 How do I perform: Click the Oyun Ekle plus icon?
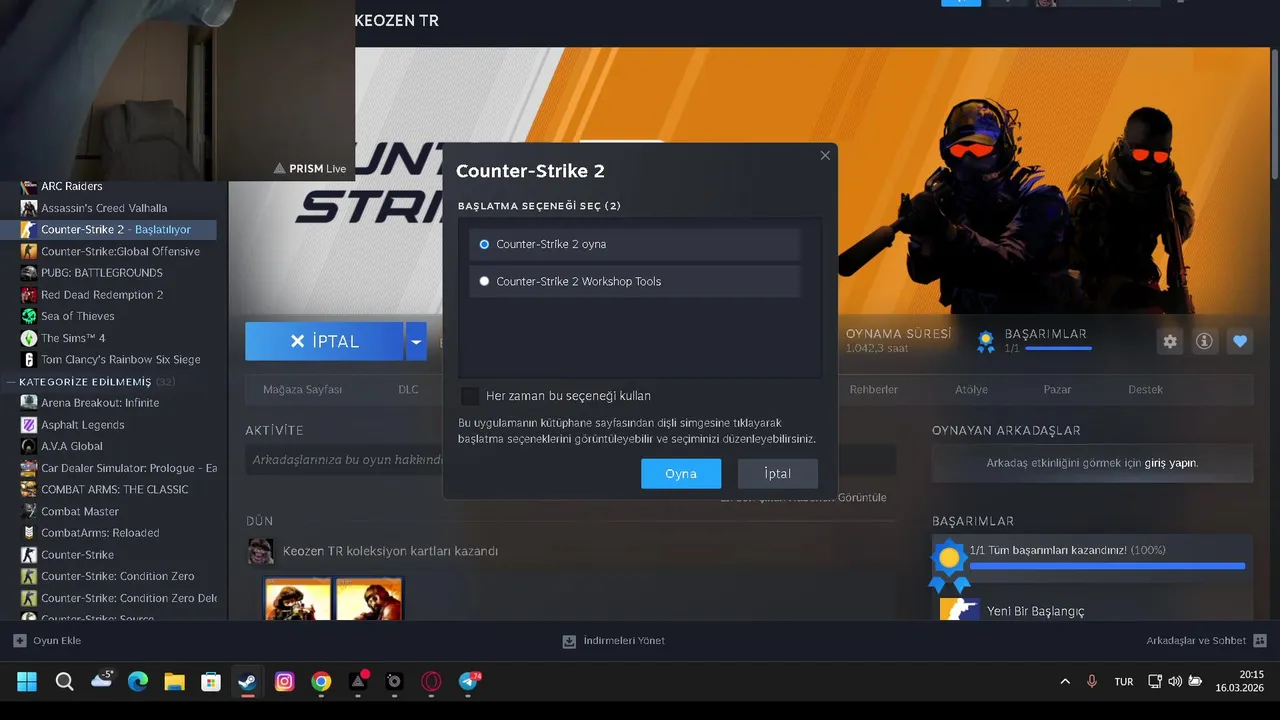(20, 640)
